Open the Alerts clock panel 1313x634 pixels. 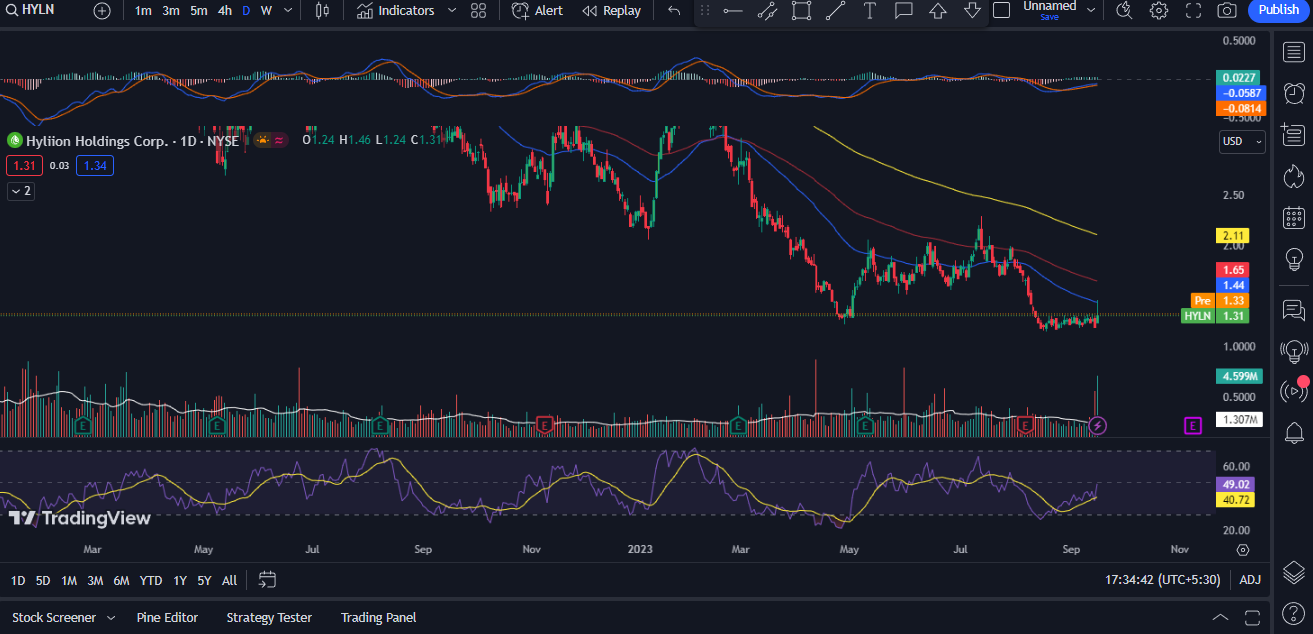point(1294,92)
